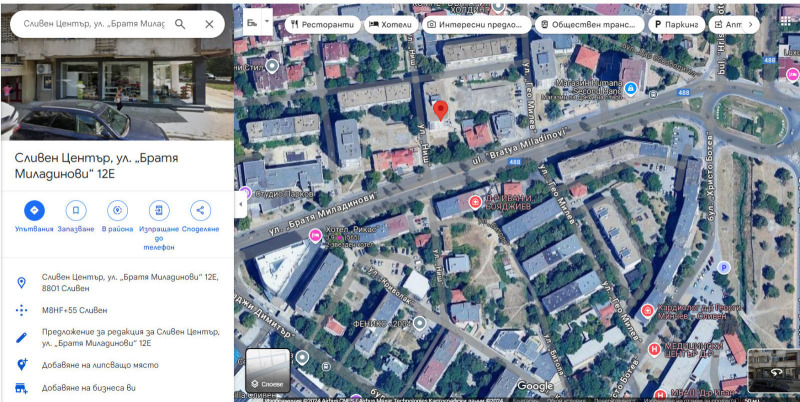Select the Хотели filter chip
This screenshot has height=402, width=800.
[391, 24]
